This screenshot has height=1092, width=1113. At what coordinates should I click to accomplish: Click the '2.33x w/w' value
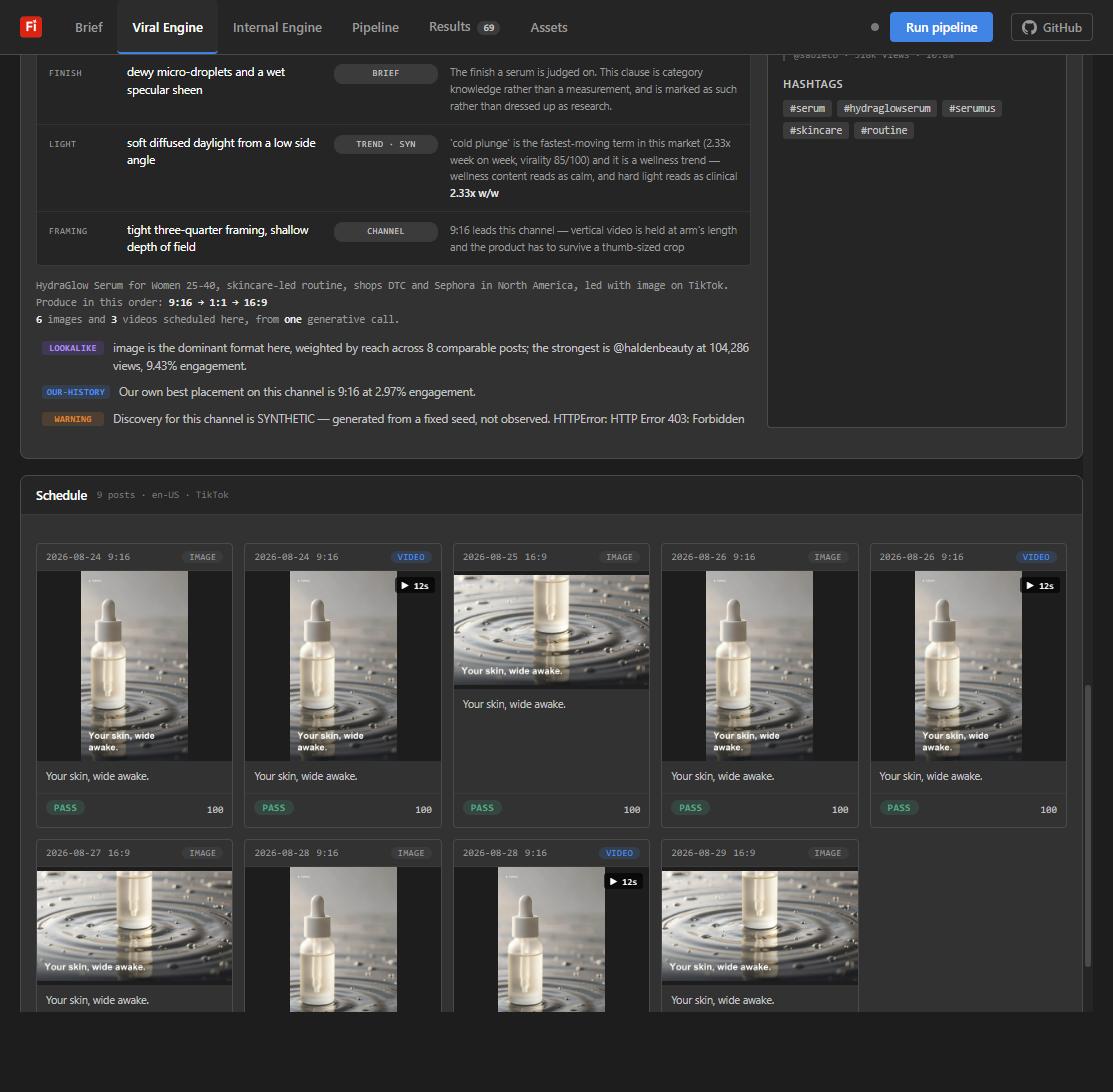point(474,193)
